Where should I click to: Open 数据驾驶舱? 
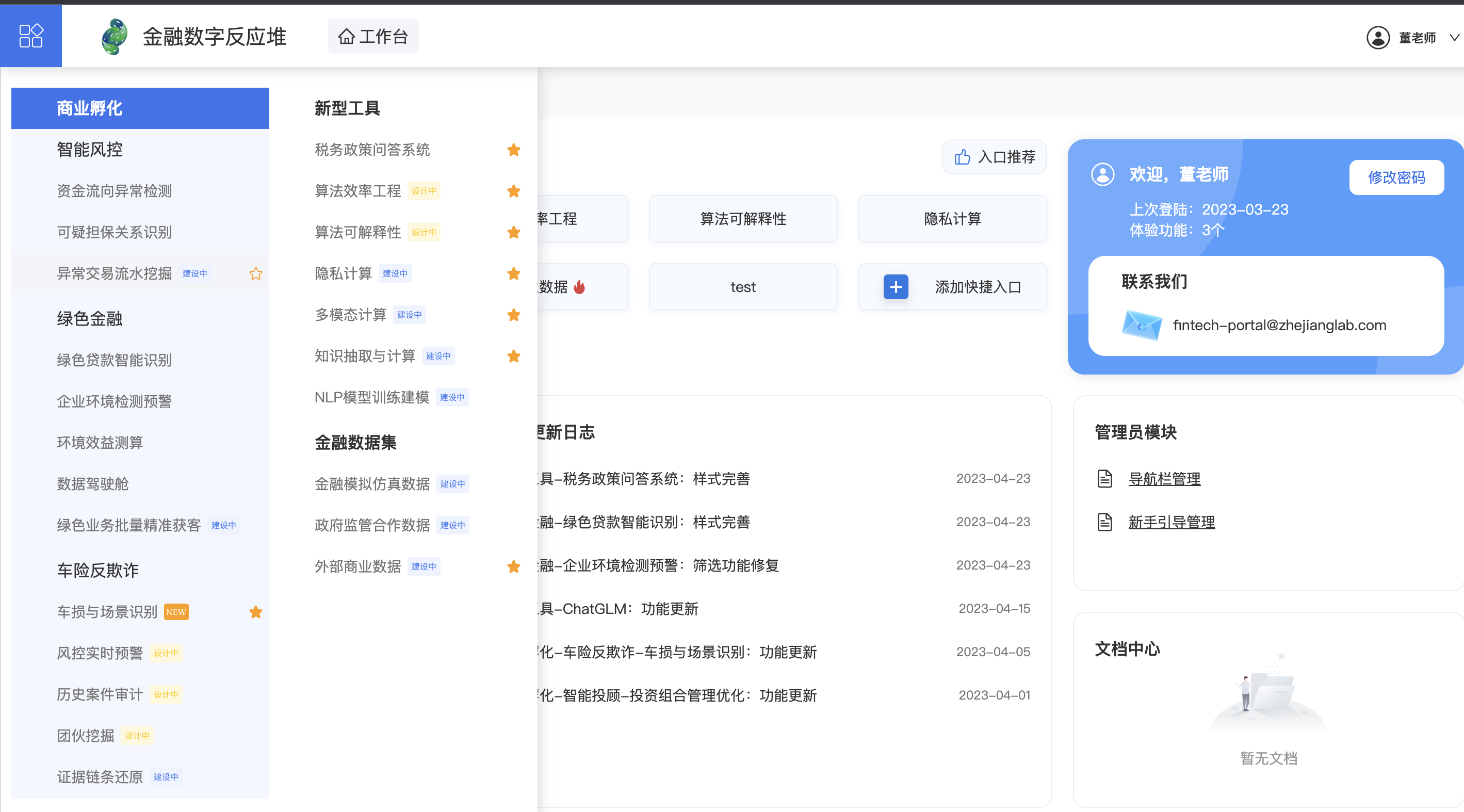coord(93,483)
